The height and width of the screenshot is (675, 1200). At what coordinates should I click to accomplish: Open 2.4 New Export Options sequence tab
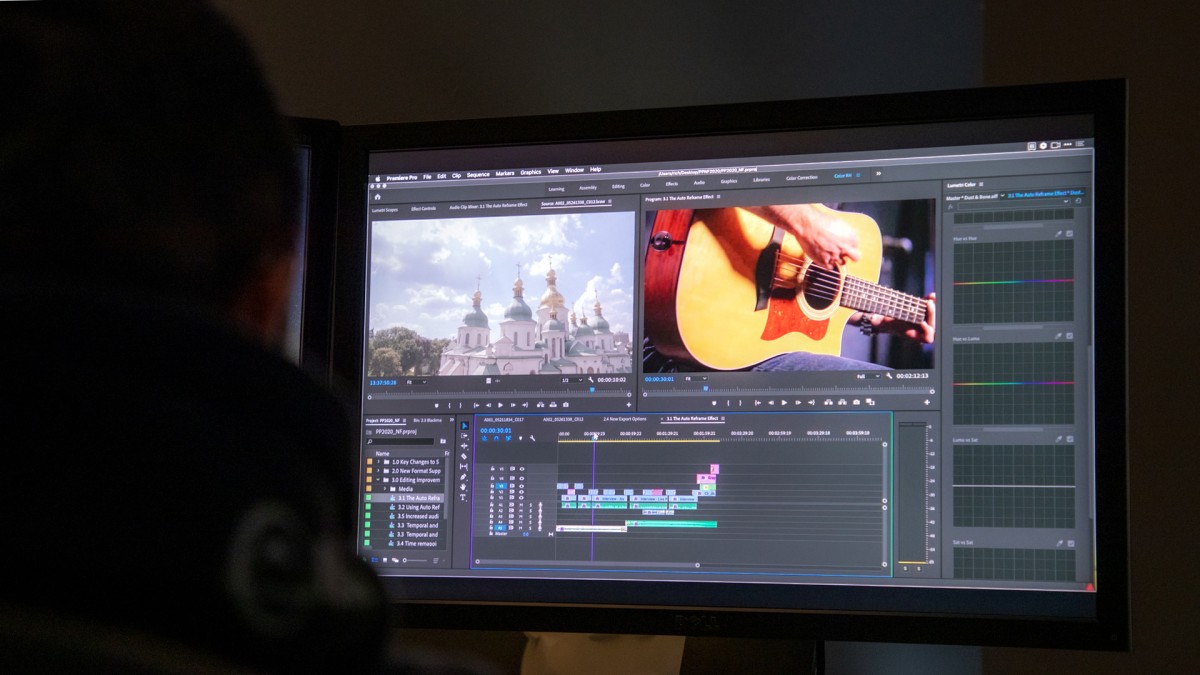tap(625, 419)
